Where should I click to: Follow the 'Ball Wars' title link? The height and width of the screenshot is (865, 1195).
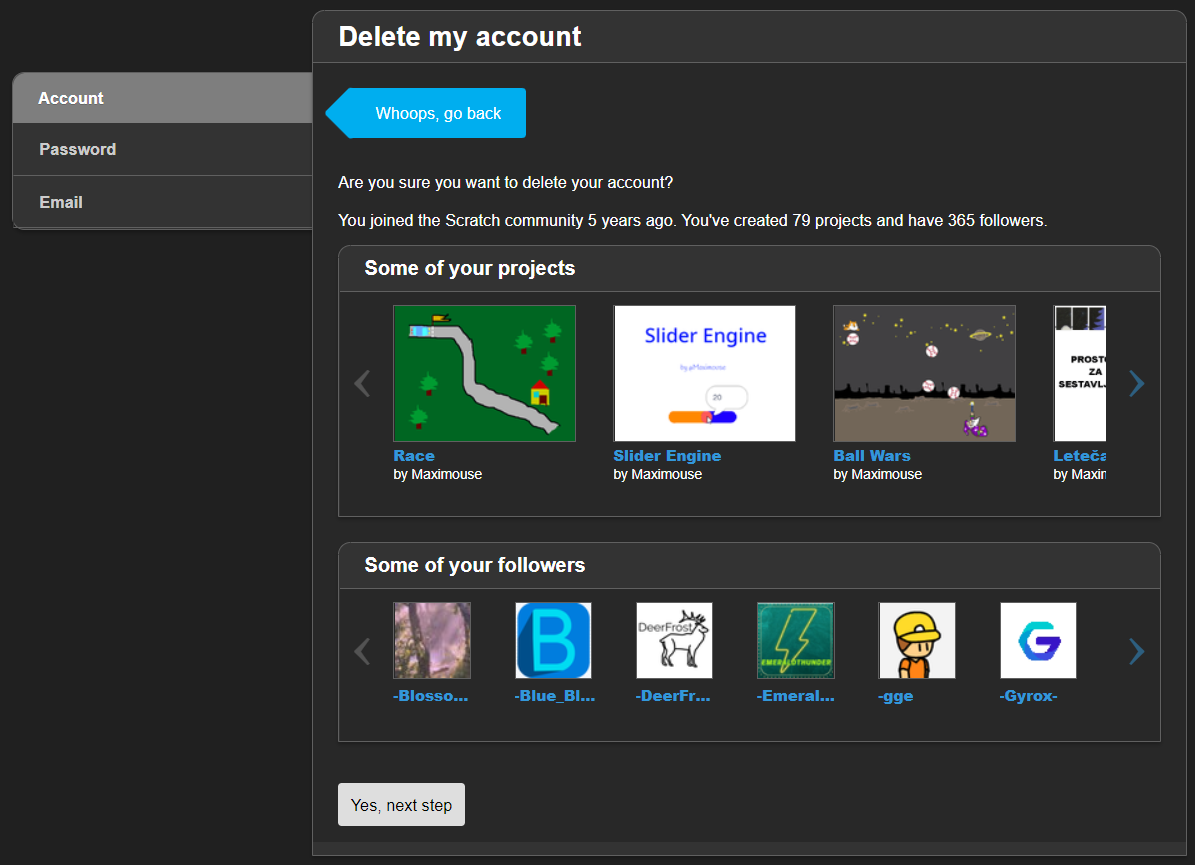[872, 456]
